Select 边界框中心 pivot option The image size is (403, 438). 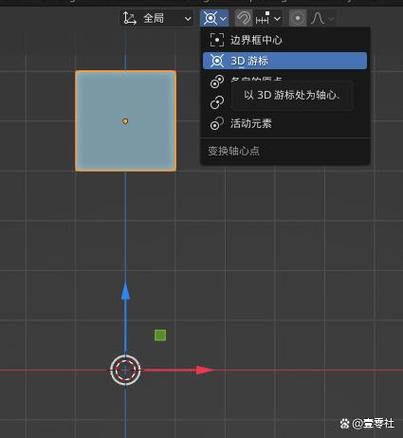tap(285, 40)
